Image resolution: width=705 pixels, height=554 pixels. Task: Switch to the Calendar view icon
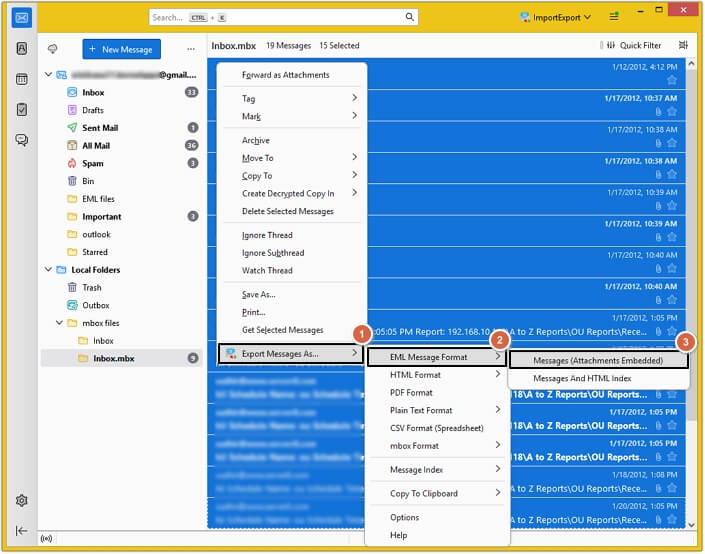pyautogui.click(x=21, y=79)
